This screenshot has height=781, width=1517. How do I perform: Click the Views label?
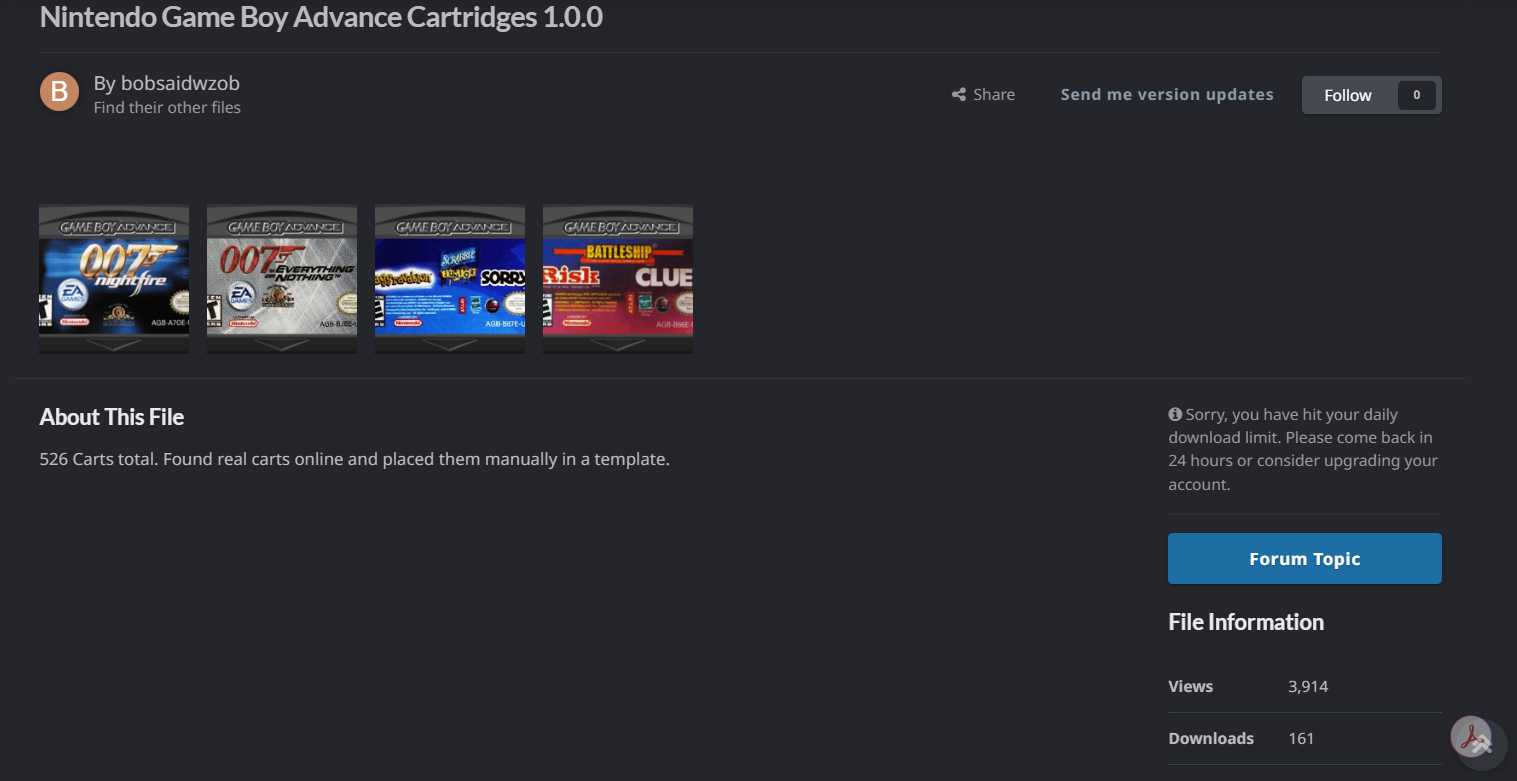[1190, 687]
